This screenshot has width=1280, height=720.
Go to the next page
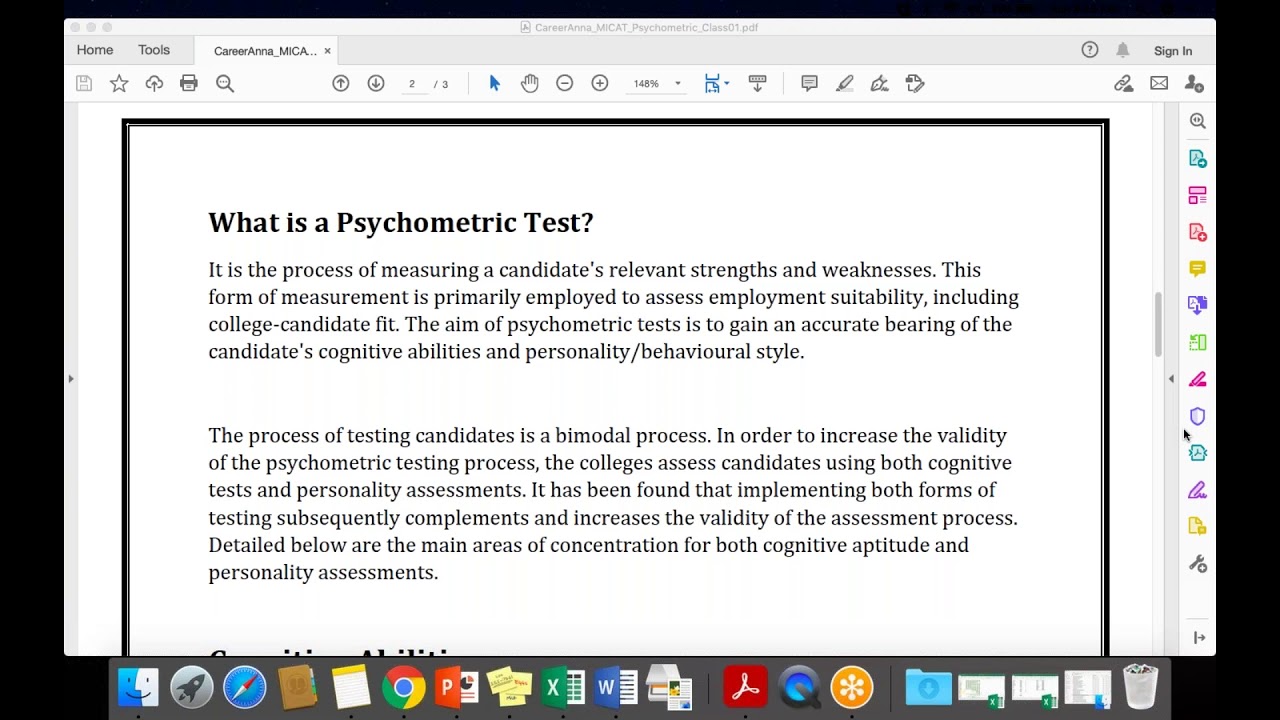click(x=376, y=84)
